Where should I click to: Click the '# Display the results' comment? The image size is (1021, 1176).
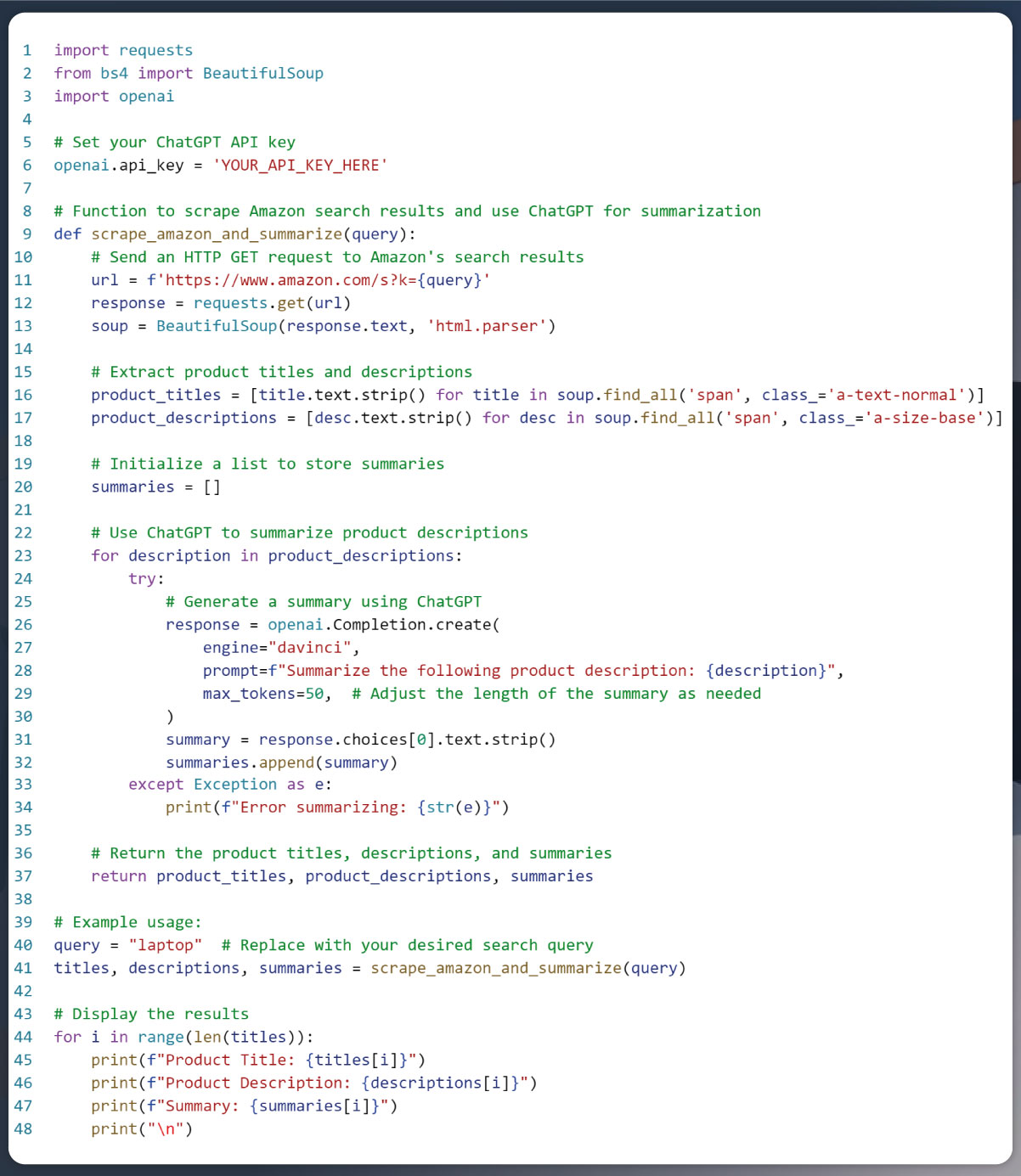pyautogui.click(x=151, y=1012)
